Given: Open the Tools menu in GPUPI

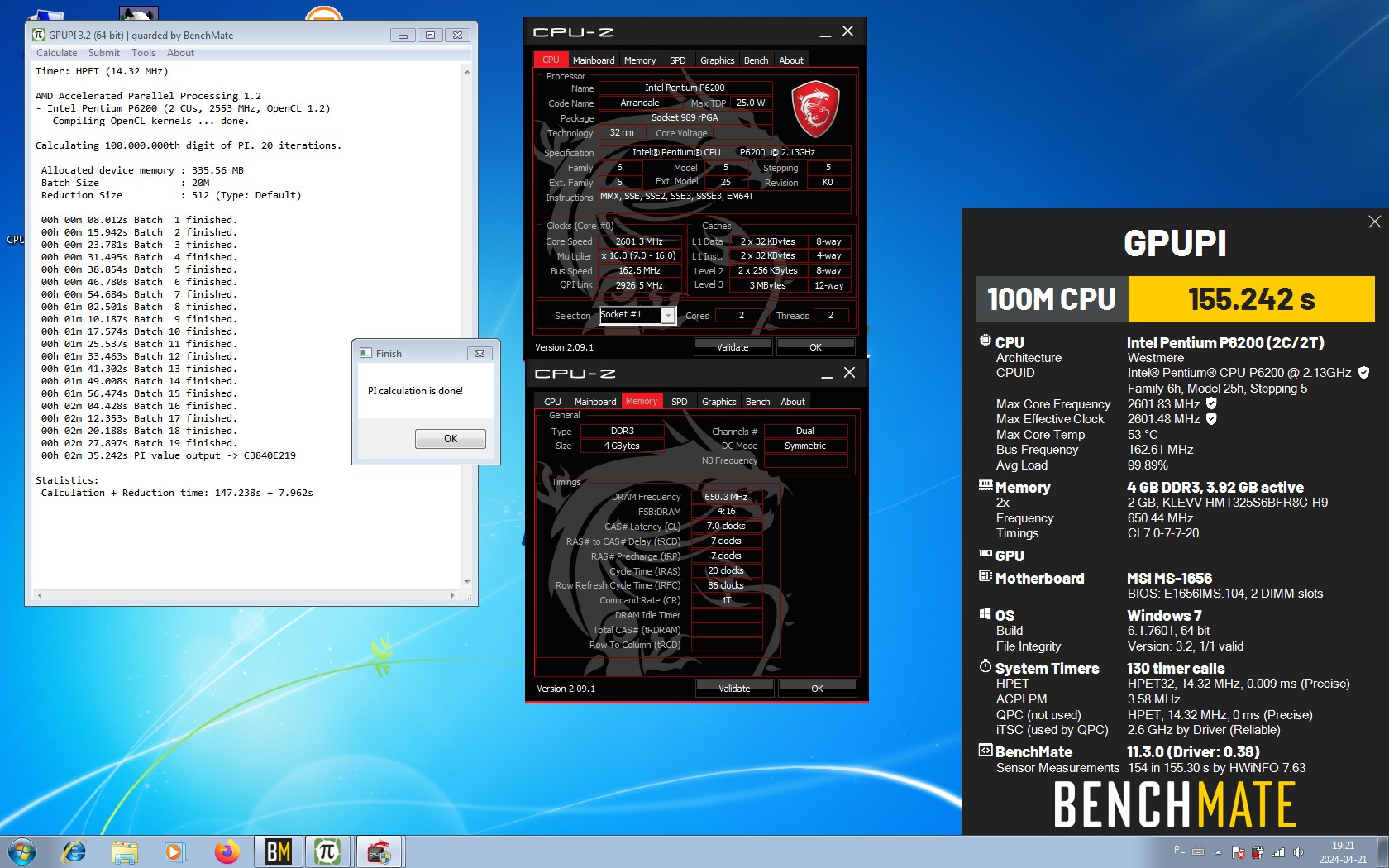Looking at the screenshot, I should (x=143, y=53).
